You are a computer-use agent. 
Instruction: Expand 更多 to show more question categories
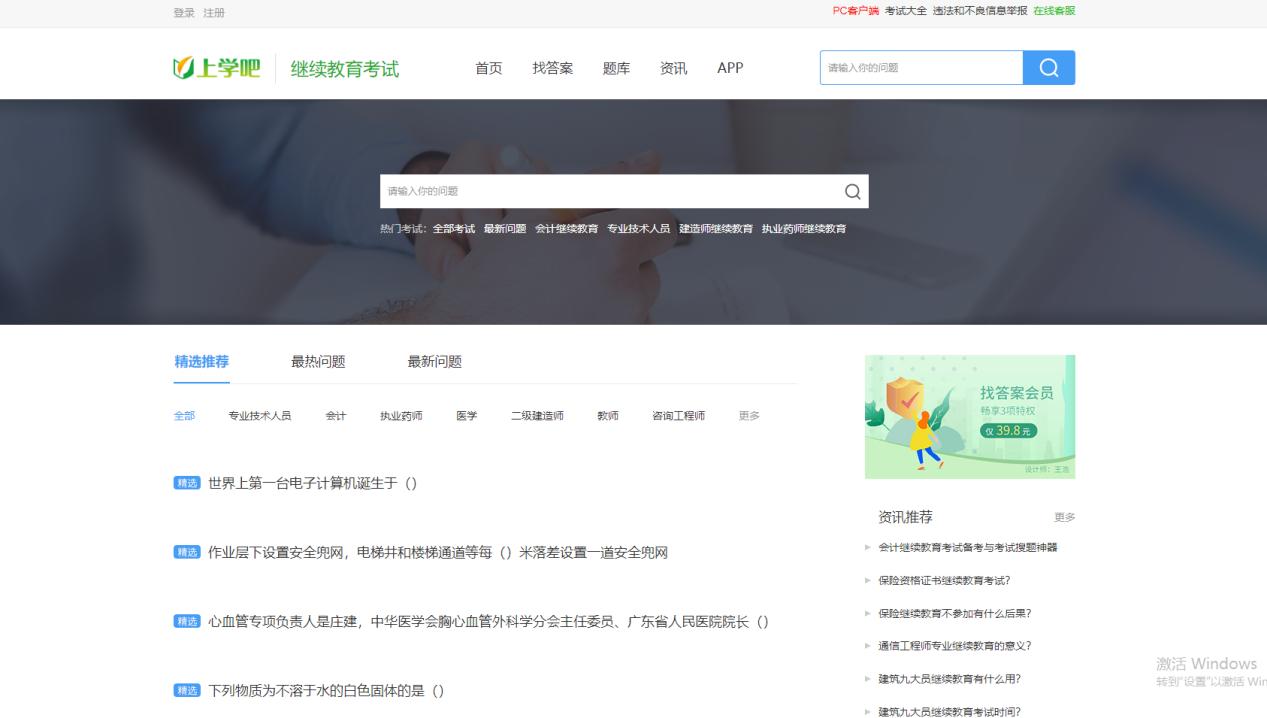[748, 415]
